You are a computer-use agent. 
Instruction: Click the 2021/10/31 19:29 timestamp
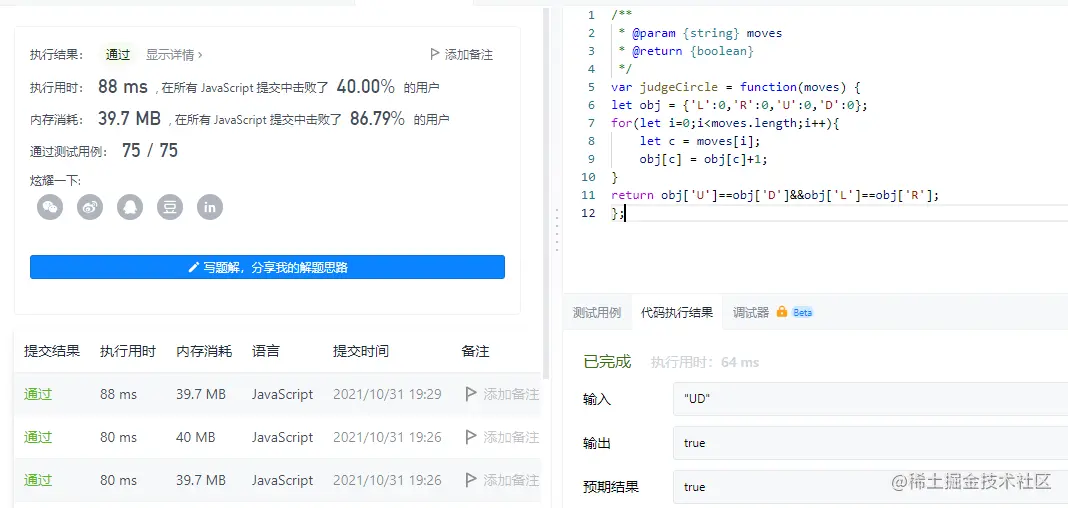pos(387,394)
